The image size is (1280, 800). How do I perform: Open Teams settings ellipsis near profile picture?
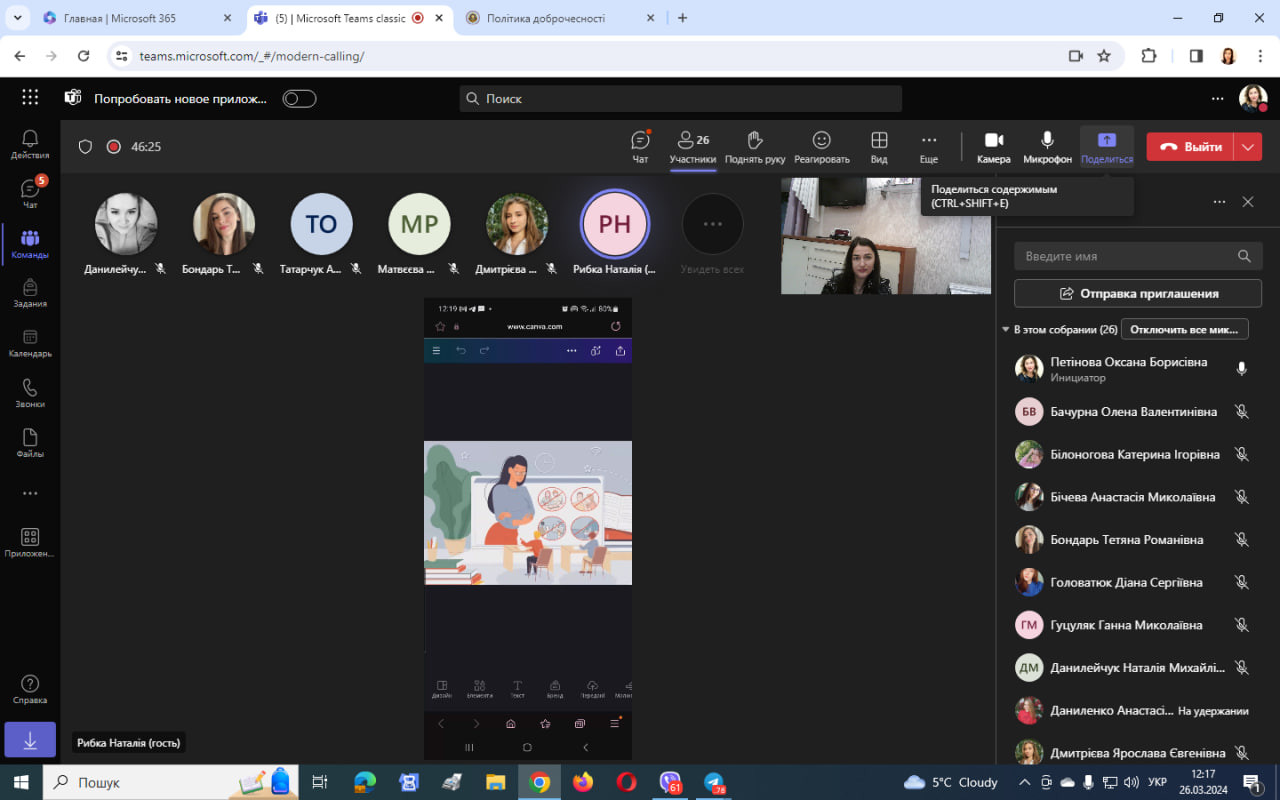[1217, 98]
